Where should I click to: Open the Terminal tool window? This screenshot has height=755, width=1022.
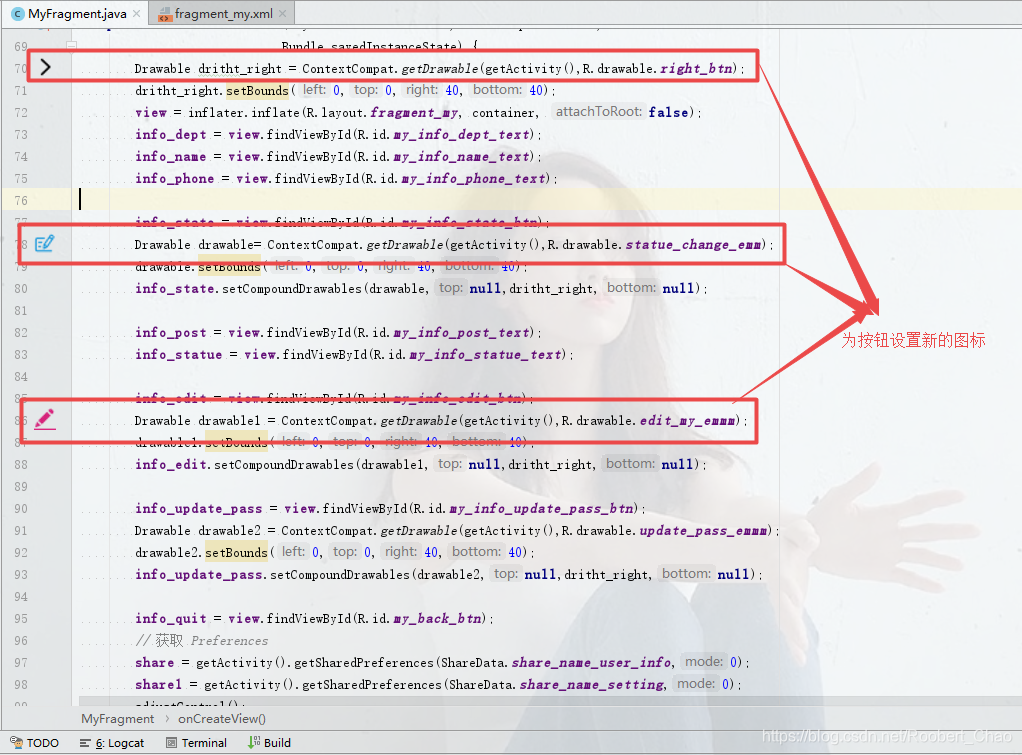pyautogui.click(x=196, y=743)
